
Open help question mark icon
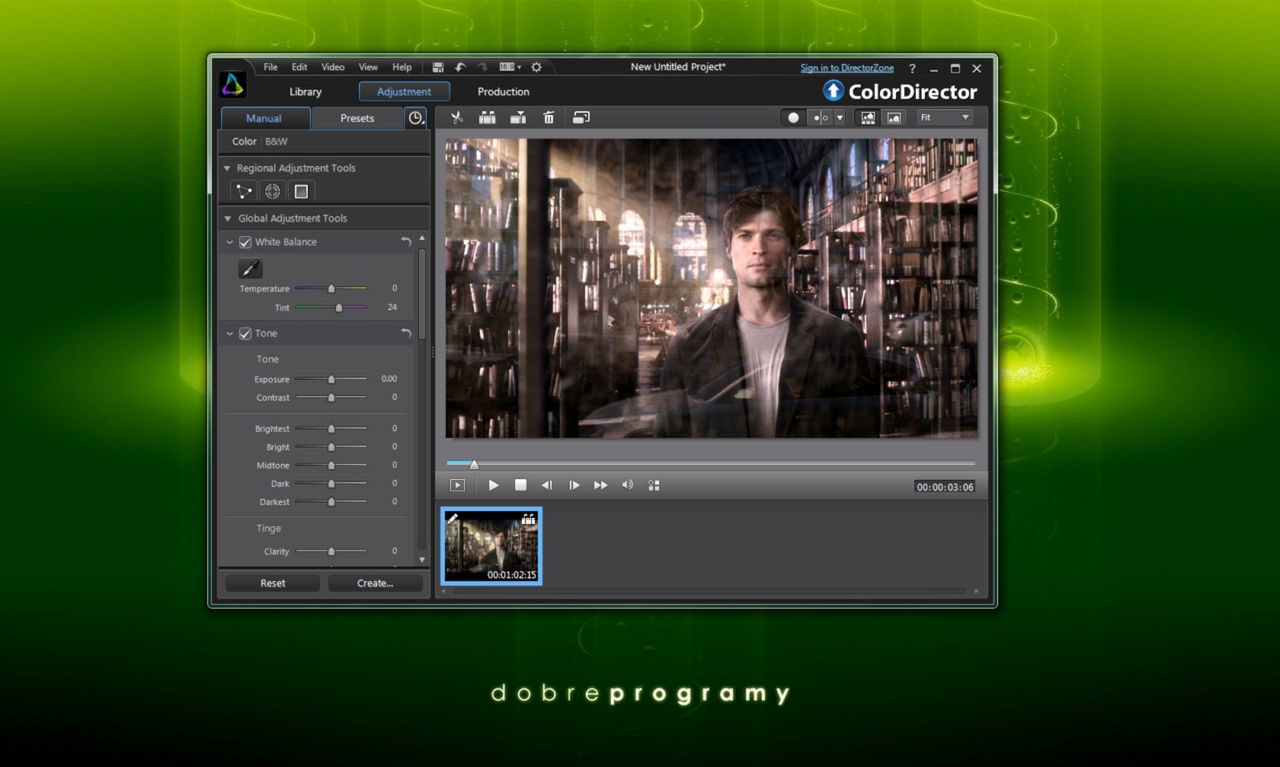point(912,68)
